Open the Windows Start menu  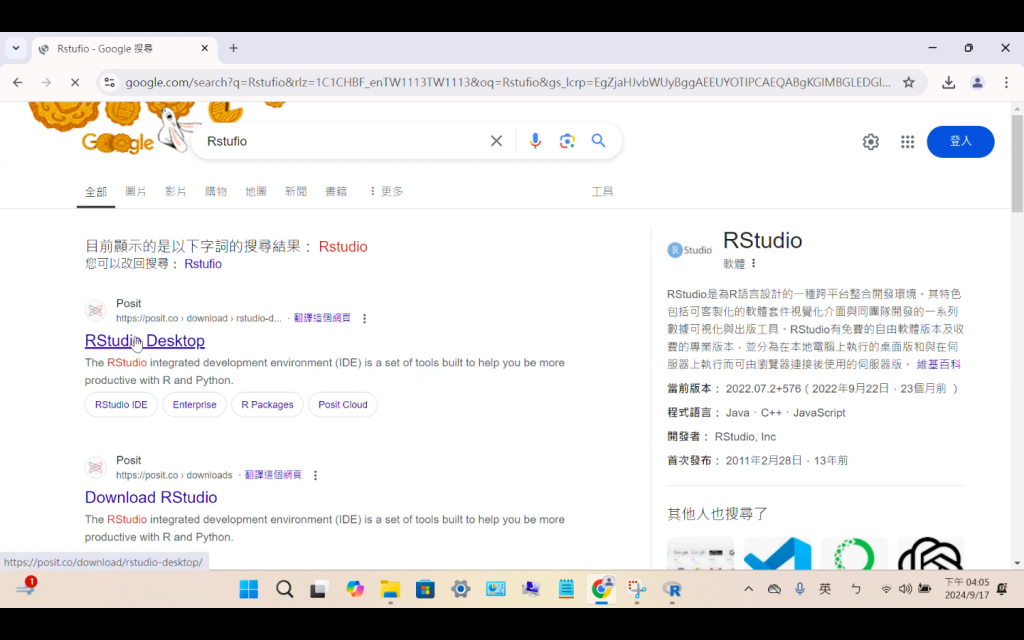pyautogui.click(x=249, y=589)
